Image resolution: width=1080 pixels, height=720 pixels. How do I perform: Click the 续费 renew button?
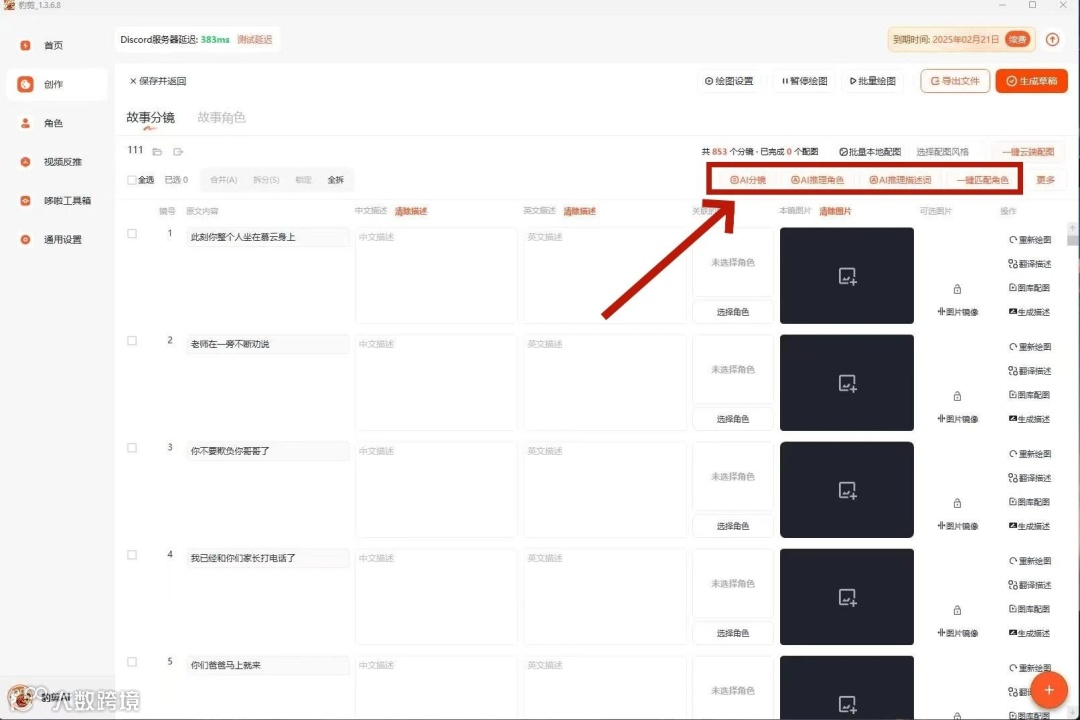coord(1017,40)
